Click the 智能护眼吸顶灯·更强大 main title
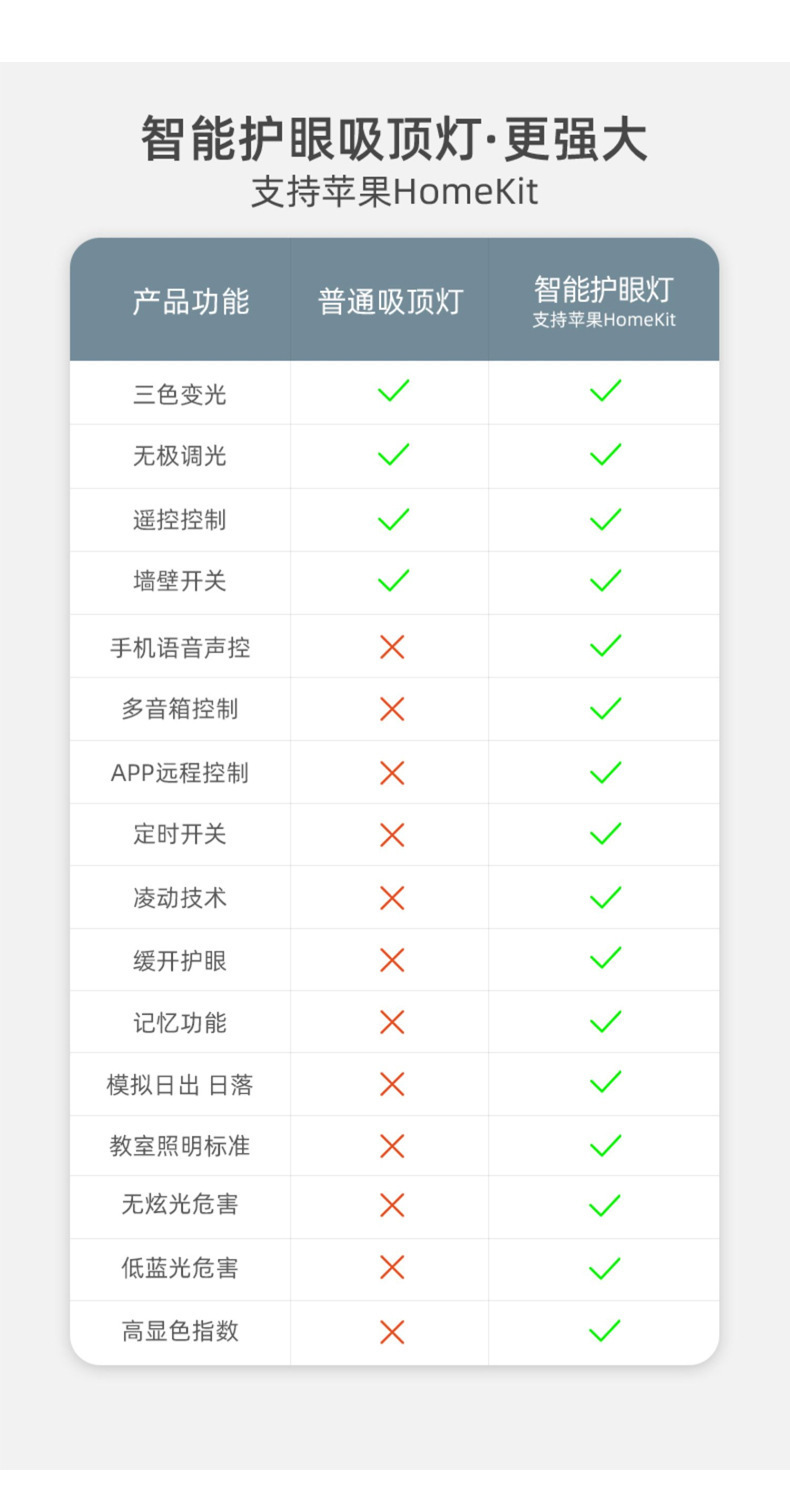Viewport: 790px width, 1494px height. point(394,139)
